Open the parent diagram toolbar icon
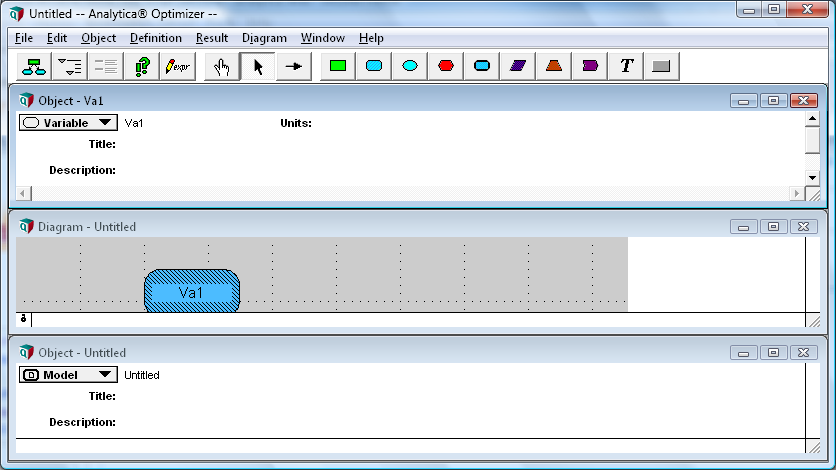The width and height of the screenshot is (836, 470). pos(34,67)
